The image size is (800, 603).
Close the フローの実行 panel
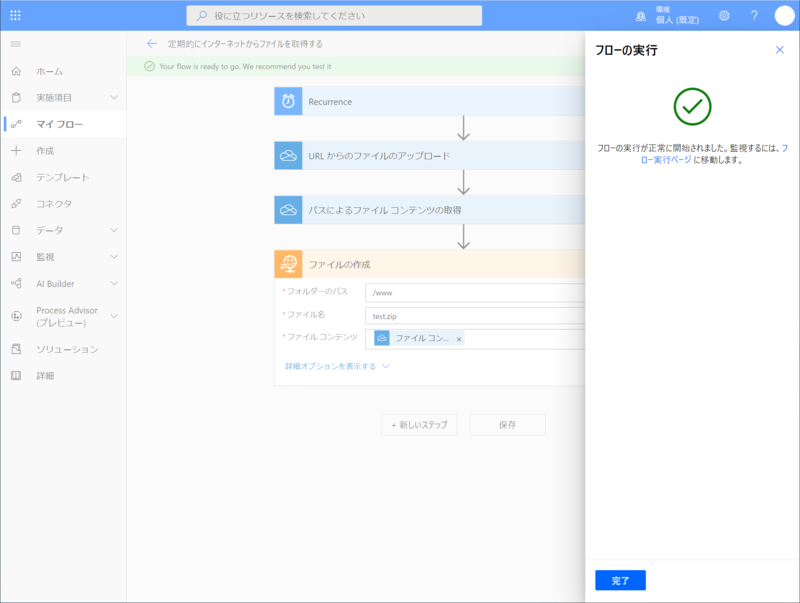click(780, 49)
